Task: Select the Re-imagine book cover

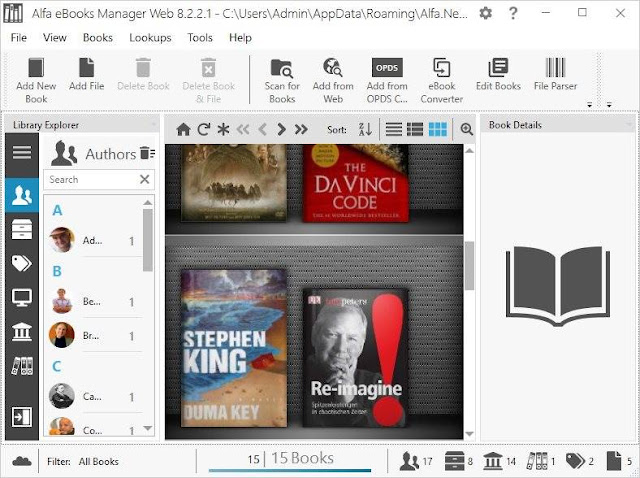Action: [355, 358]
